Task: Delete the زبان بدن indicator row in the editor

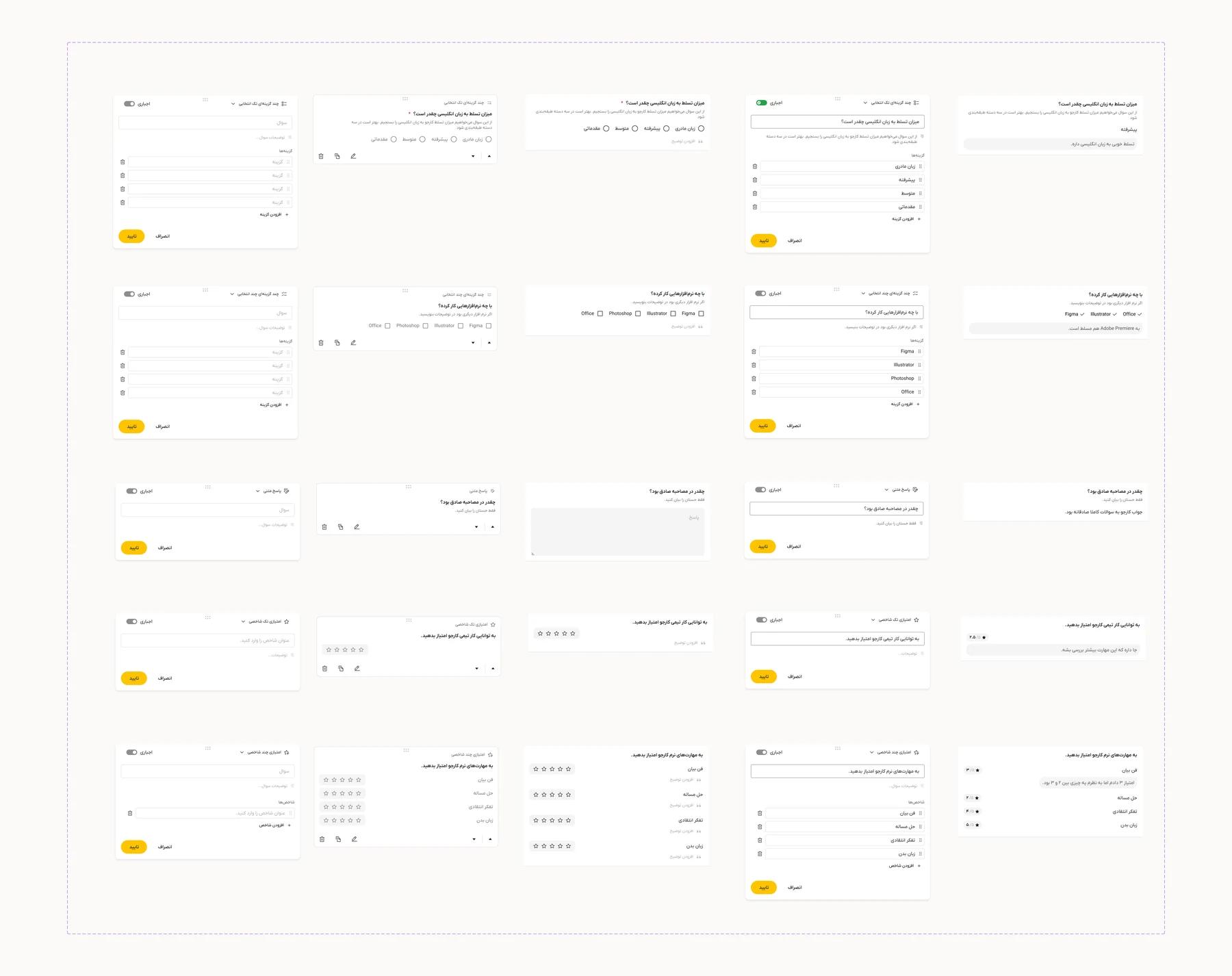Action: click(x=760, y=853)
